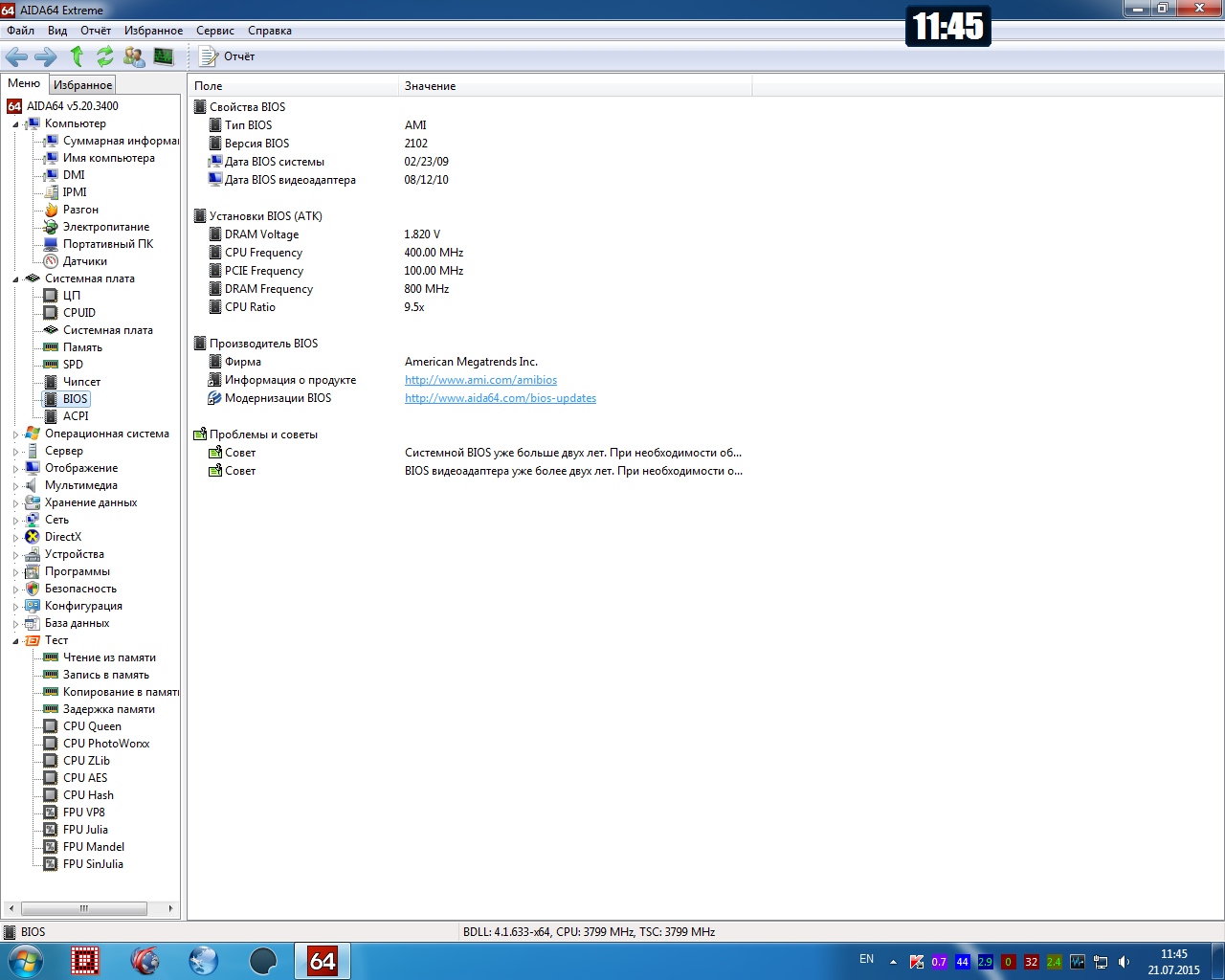The width and height of the screenshot is (1225, 980).
Task: Refresh the page with green circular arrows
Action: (x=105, y=56)
